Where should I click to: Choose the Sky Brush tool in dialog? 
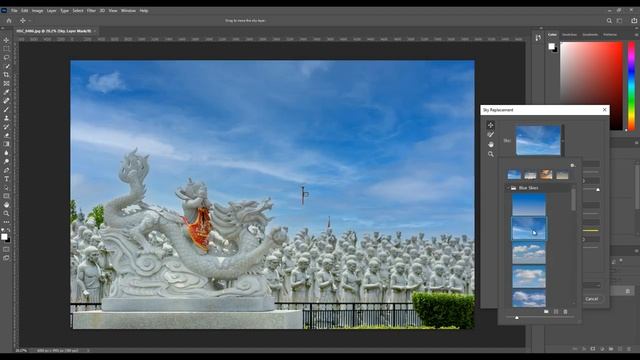(x=491, y=135)
